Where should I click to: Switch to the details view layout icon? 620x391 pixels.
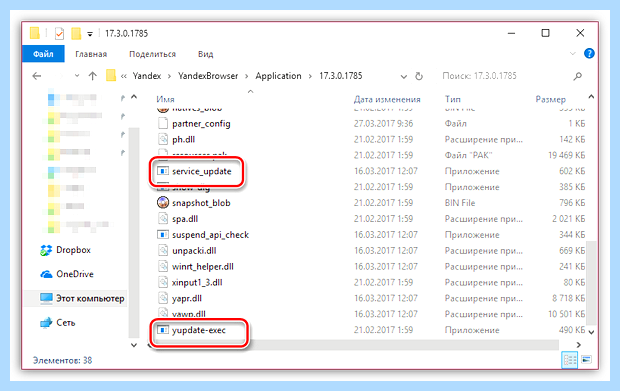[570, 360]
